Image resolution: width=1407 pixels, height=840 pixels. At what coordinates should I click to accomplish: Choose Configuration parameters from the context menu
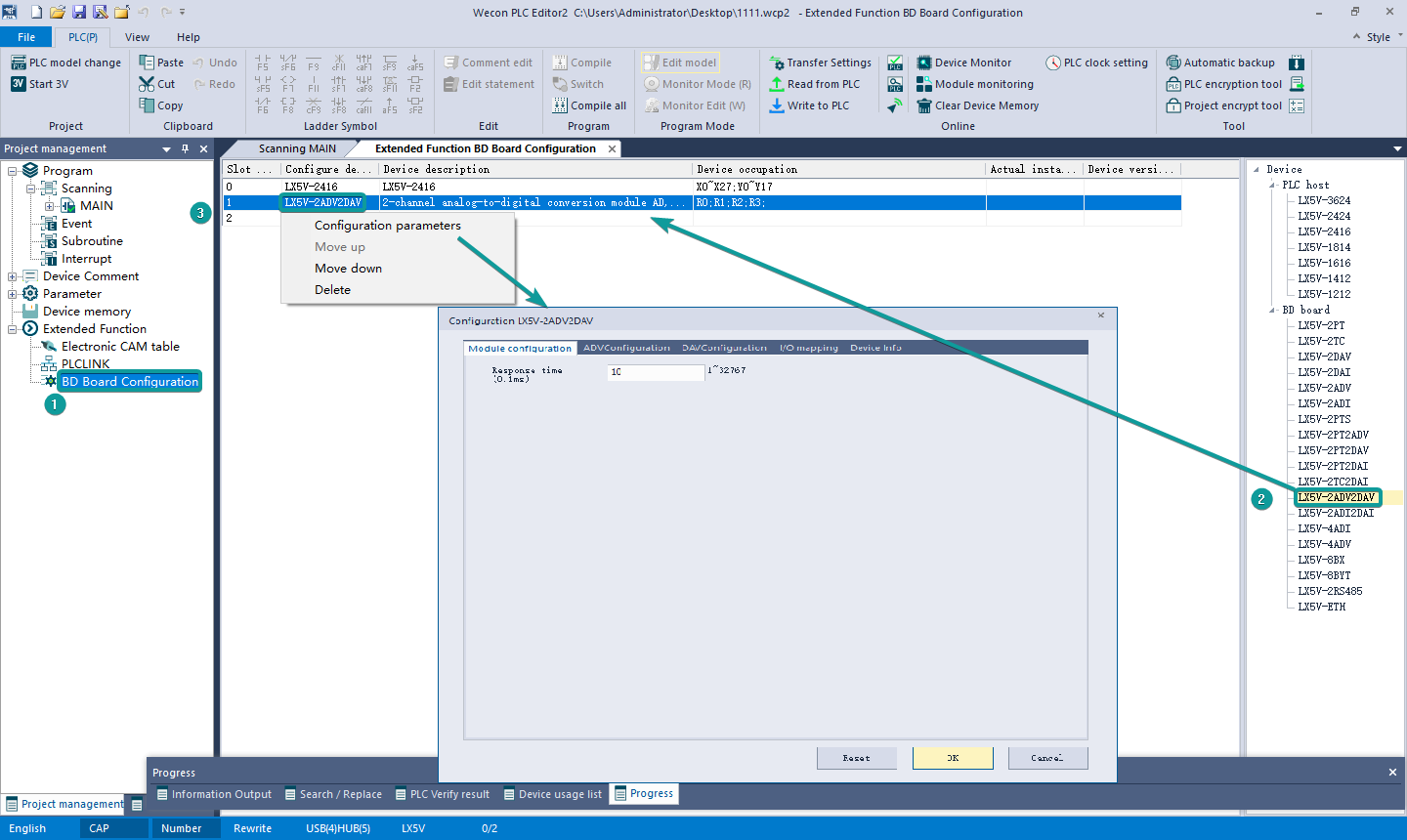[387, 226]
